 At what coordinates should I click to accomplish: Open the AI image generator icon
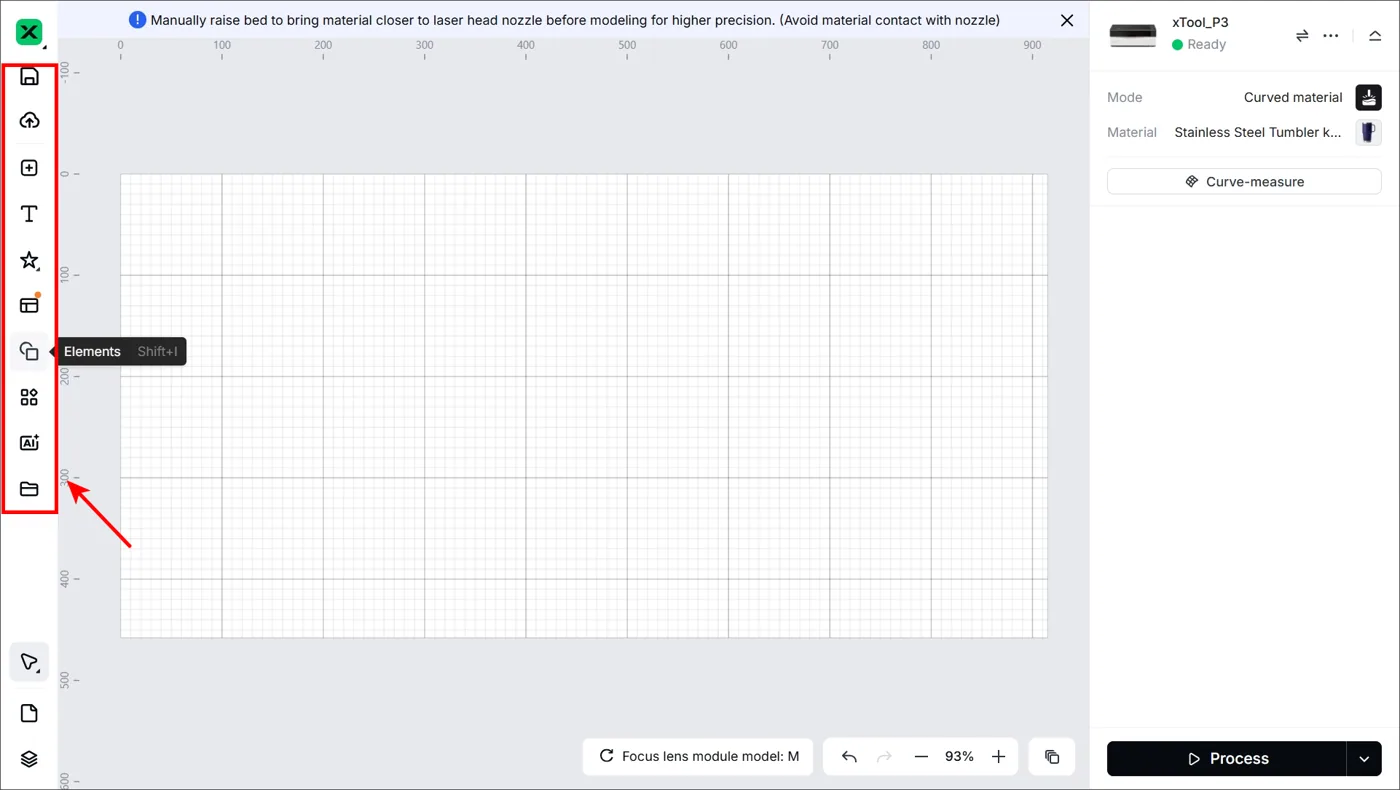click(x=29, y=443)
